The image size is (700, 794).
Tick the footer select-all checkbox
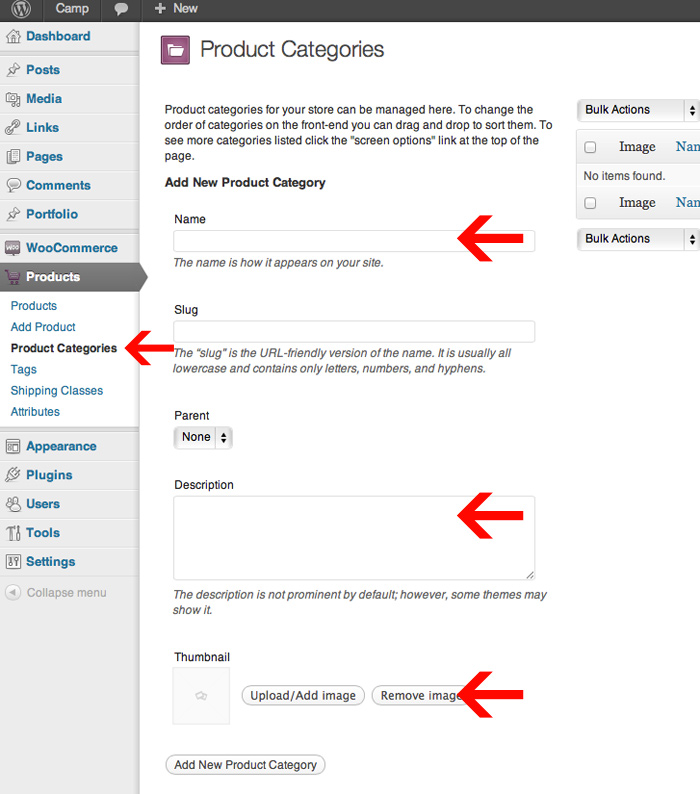click(590, 203)
